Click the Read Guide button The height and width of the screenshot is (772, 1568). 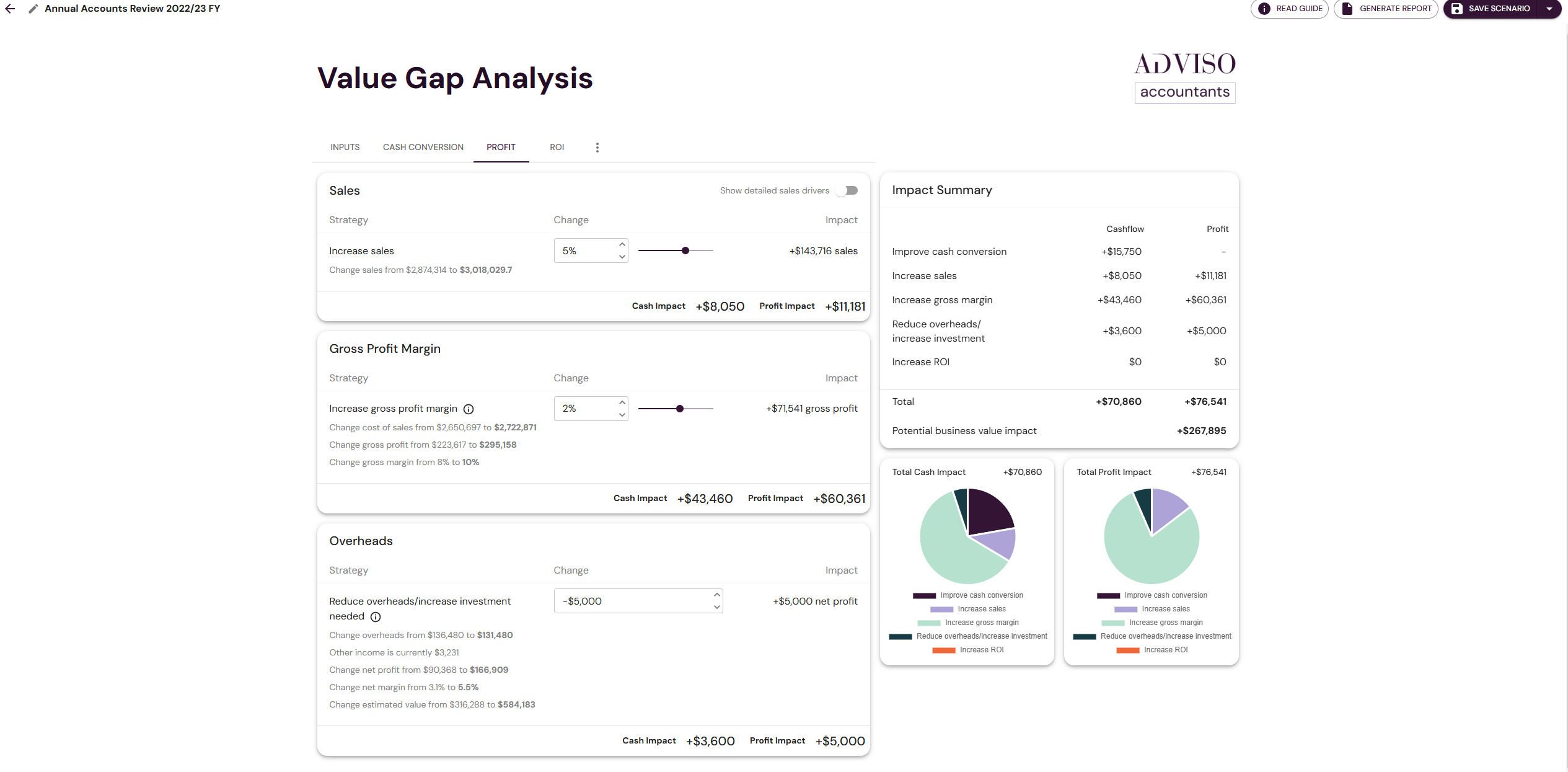click(x=1292, y=9)
